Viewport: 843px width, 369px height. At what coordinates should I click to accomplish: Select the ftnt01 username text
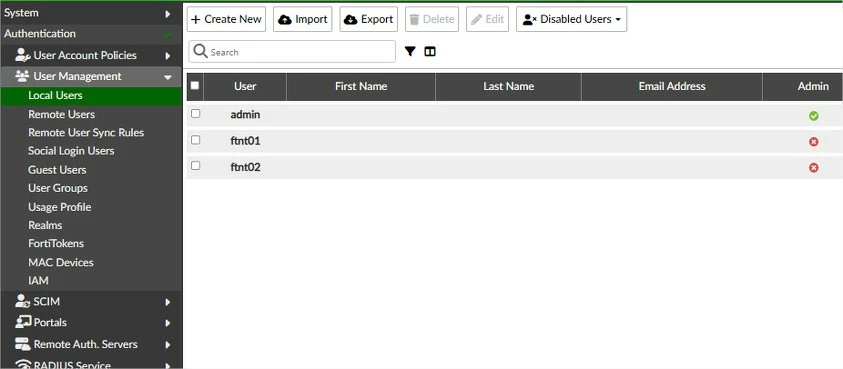point(246,141)
